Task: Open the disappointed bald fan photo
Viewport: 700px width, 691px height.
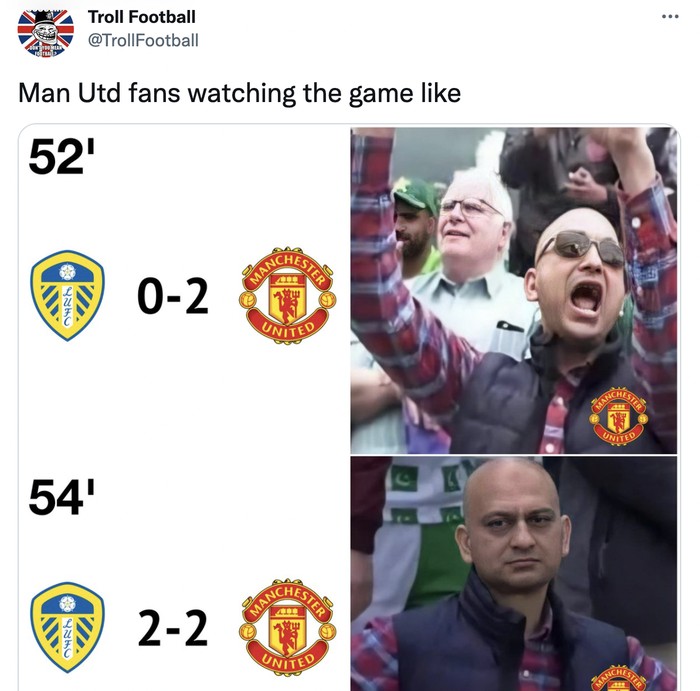Action: click(x=514, y=574)
